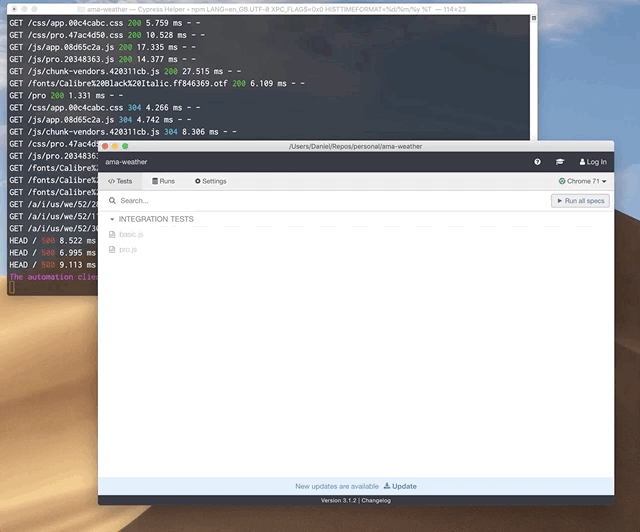Open the help question mark icon

click(537, 162)
